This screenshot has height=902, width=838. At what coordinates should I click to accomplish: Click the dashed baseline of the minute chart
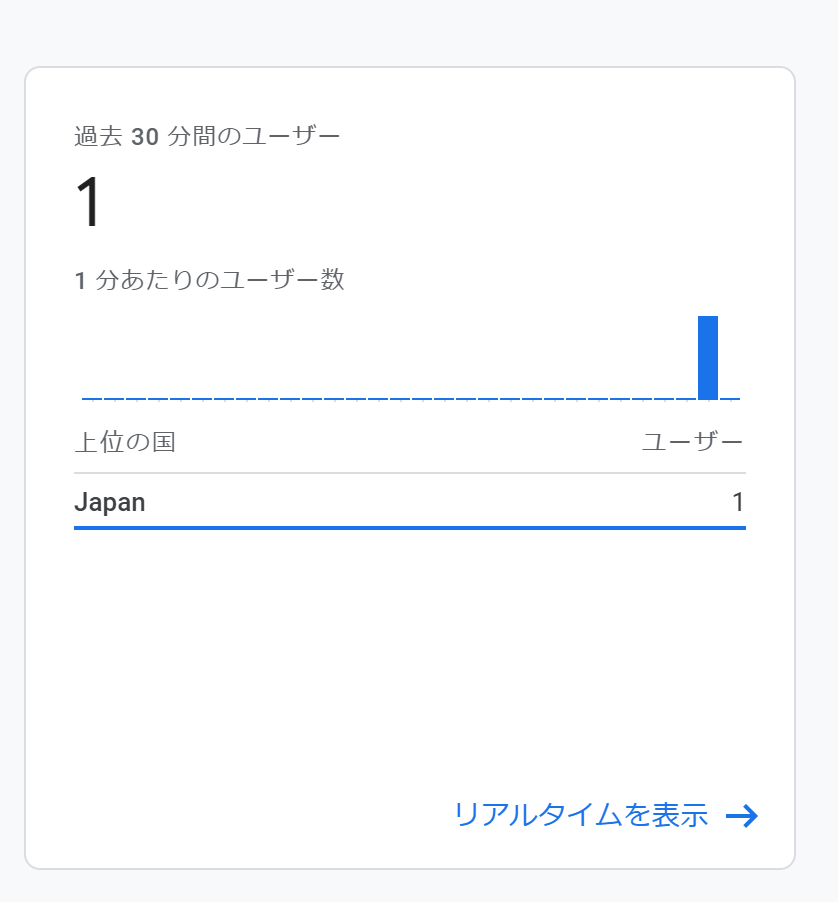pyautogui.click(x=400, y=397)
